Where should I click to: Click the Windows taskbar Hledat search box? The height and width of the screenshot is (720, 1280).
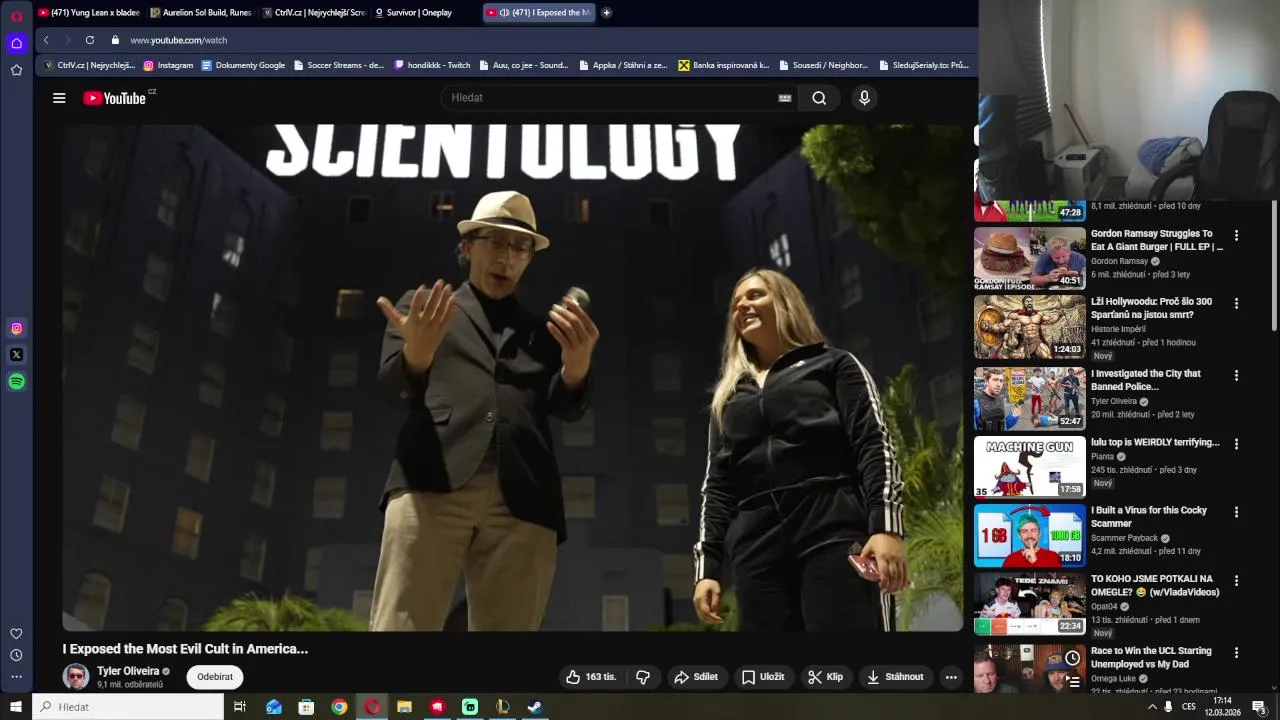tap(128, 707)
